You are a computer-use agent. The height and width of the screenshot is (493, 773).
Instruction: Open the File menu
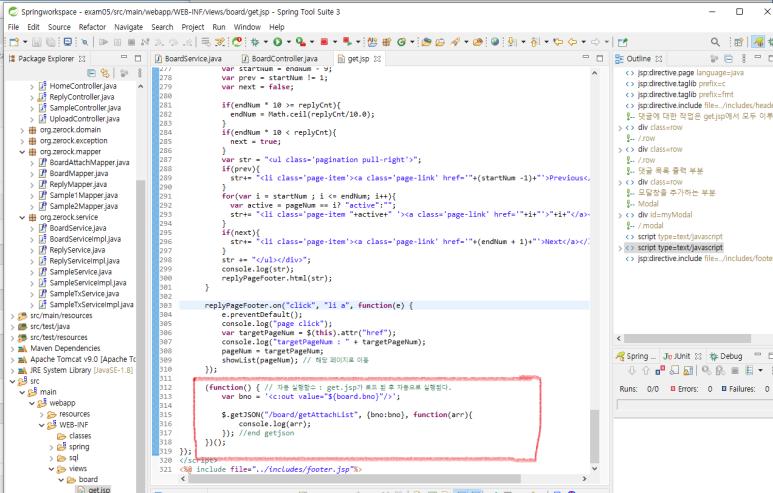(13, 27)
